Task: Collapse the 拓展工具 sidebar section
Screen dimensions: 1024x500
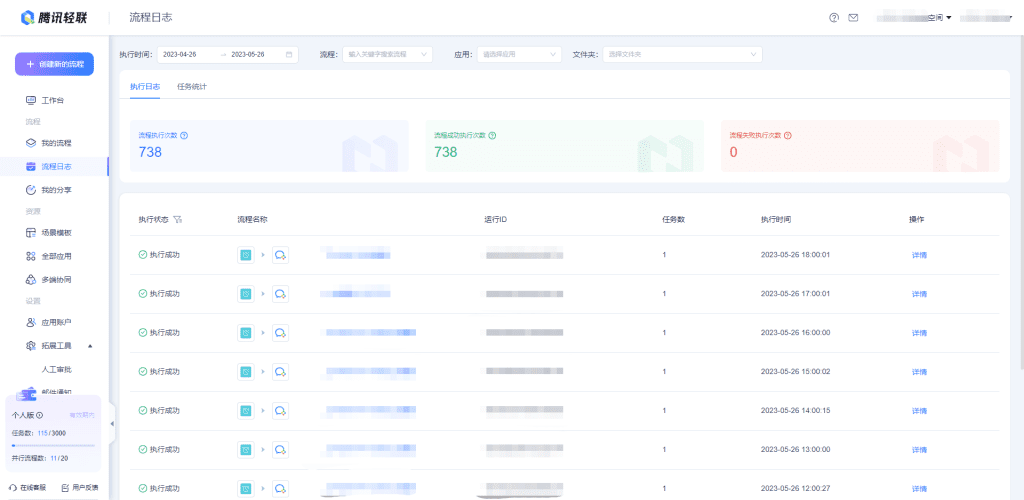Action: (x=91, y=346)
